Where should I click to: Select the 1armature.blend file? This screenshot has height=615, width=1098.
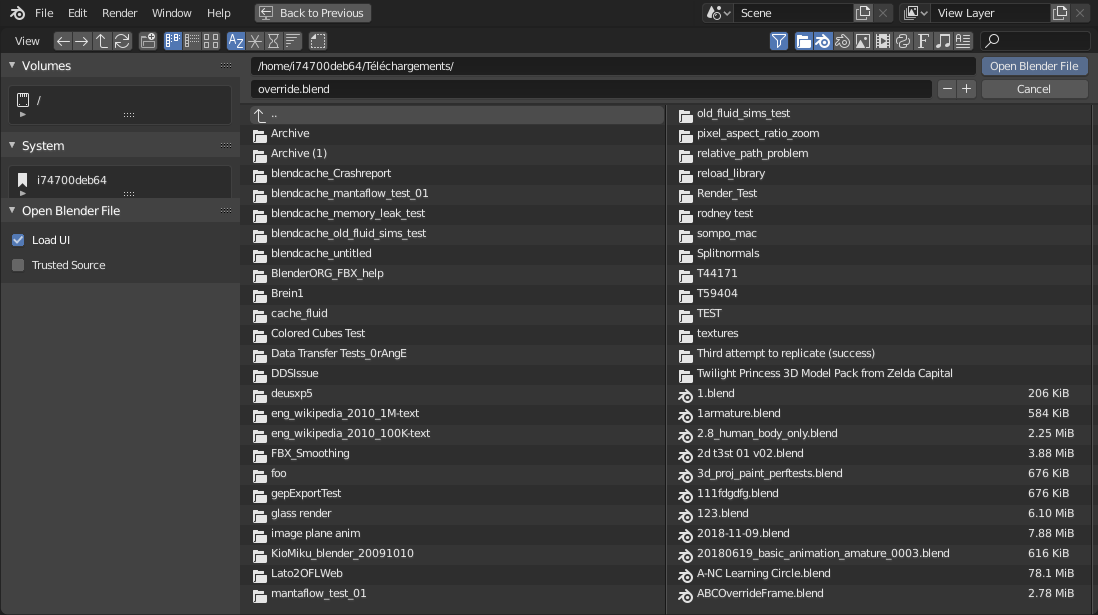(x=880, y=413)
